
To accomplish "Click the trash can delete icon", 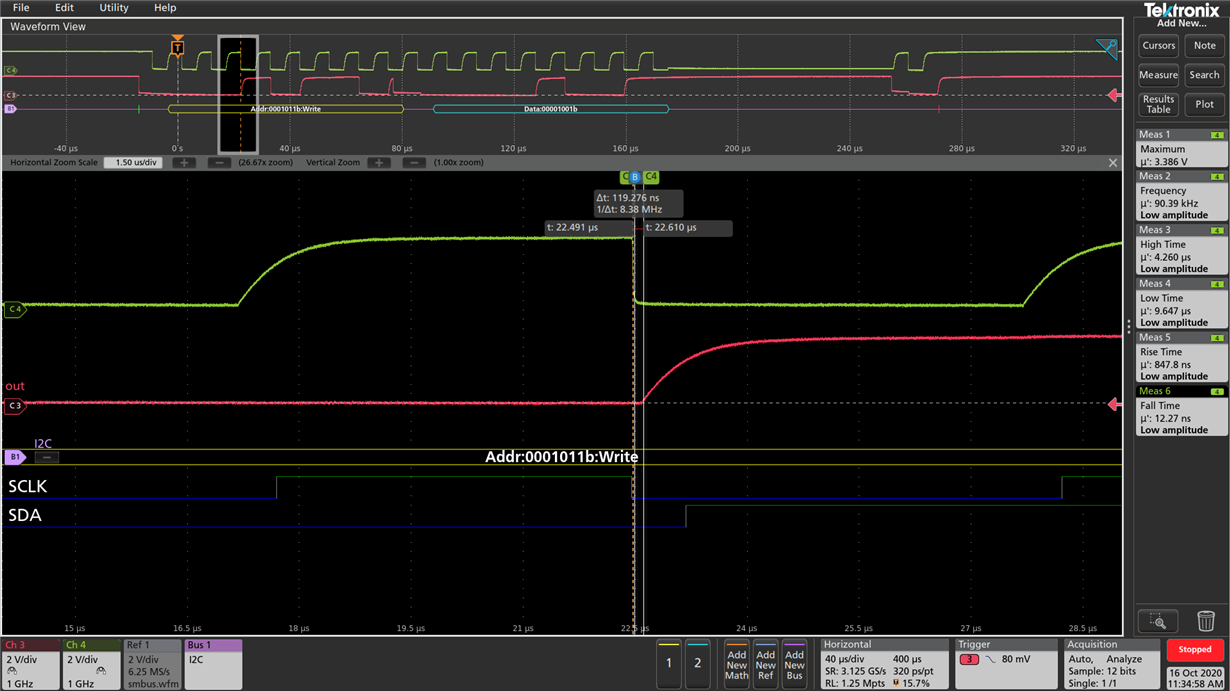I will coord(1206,621).
